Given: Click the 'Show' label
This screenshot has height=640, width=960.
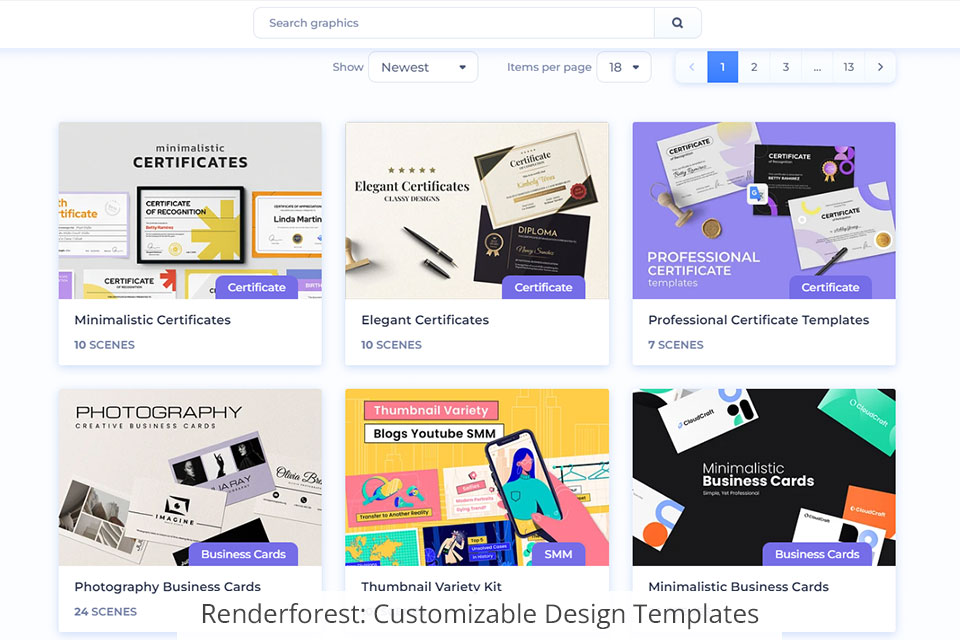Looking at the screenshot, I should [348, 67].
